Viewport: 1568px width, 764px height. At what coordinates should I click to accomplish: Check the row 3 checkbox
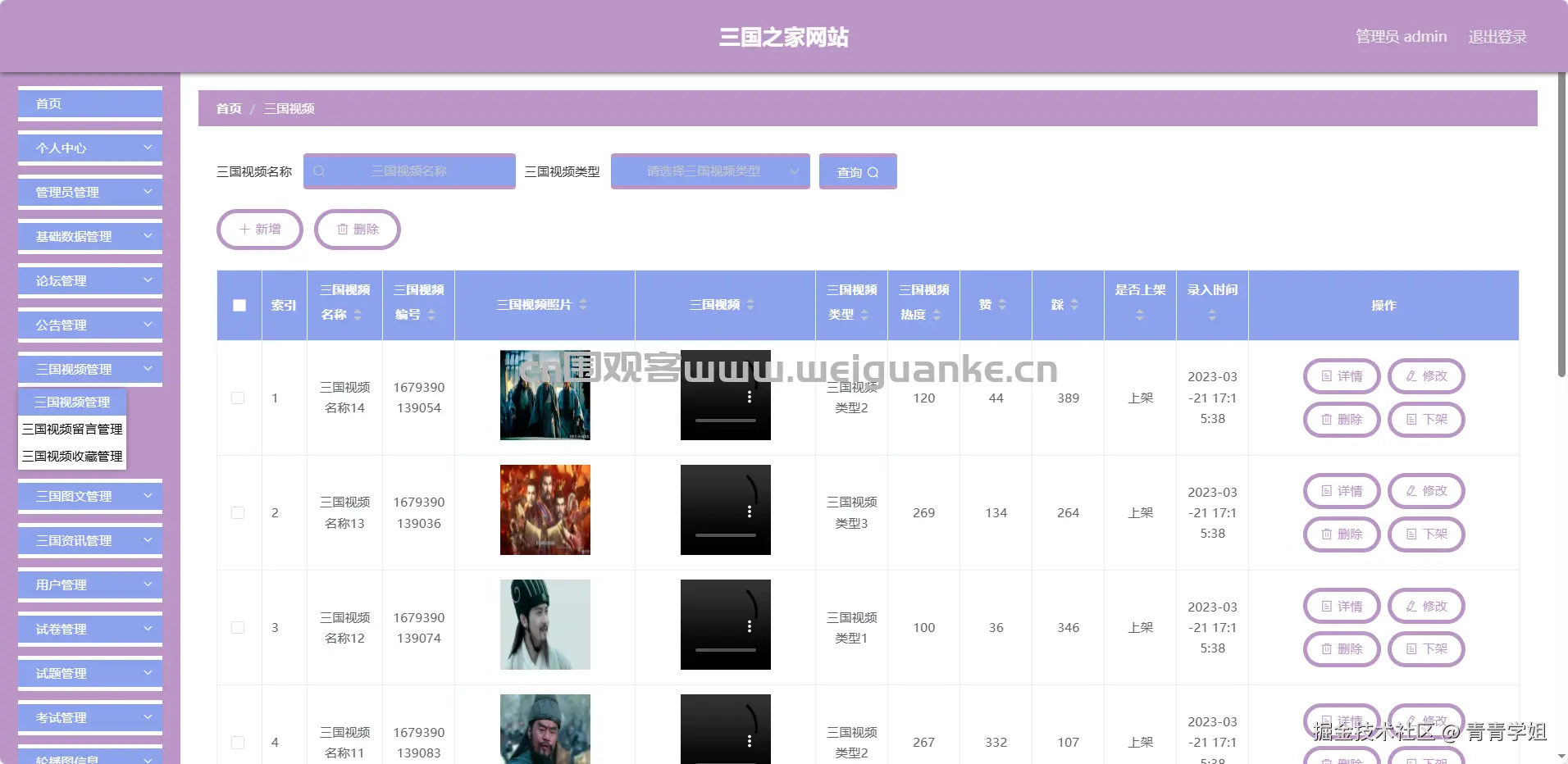238,627
